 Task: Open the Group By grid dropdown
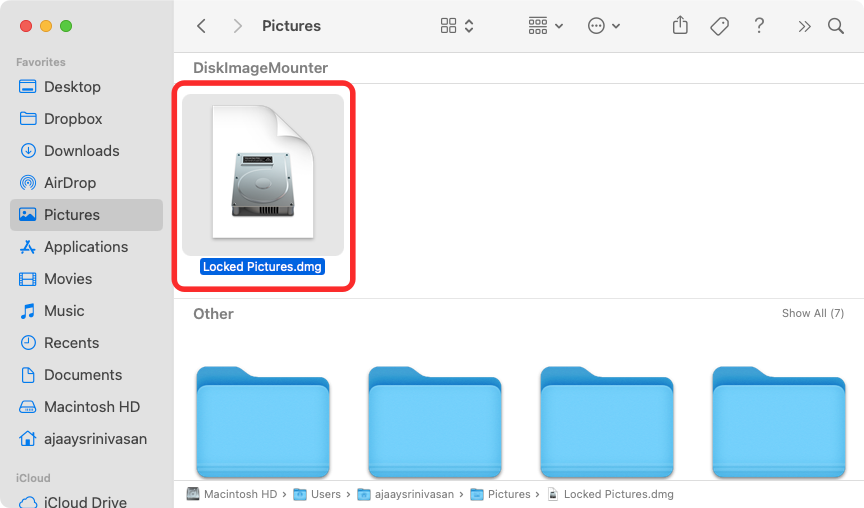coord(546,26)
